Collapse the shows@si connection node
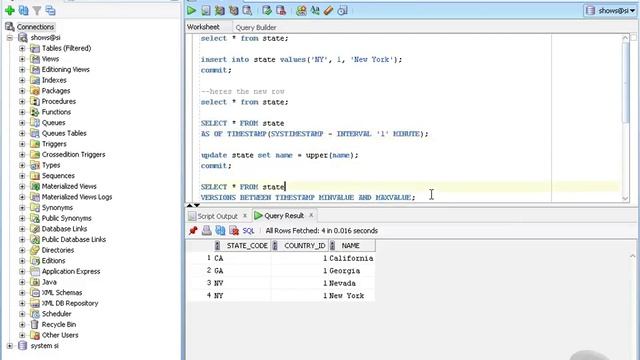The width and height of the screenshot is (640, 360). (10, 38)
